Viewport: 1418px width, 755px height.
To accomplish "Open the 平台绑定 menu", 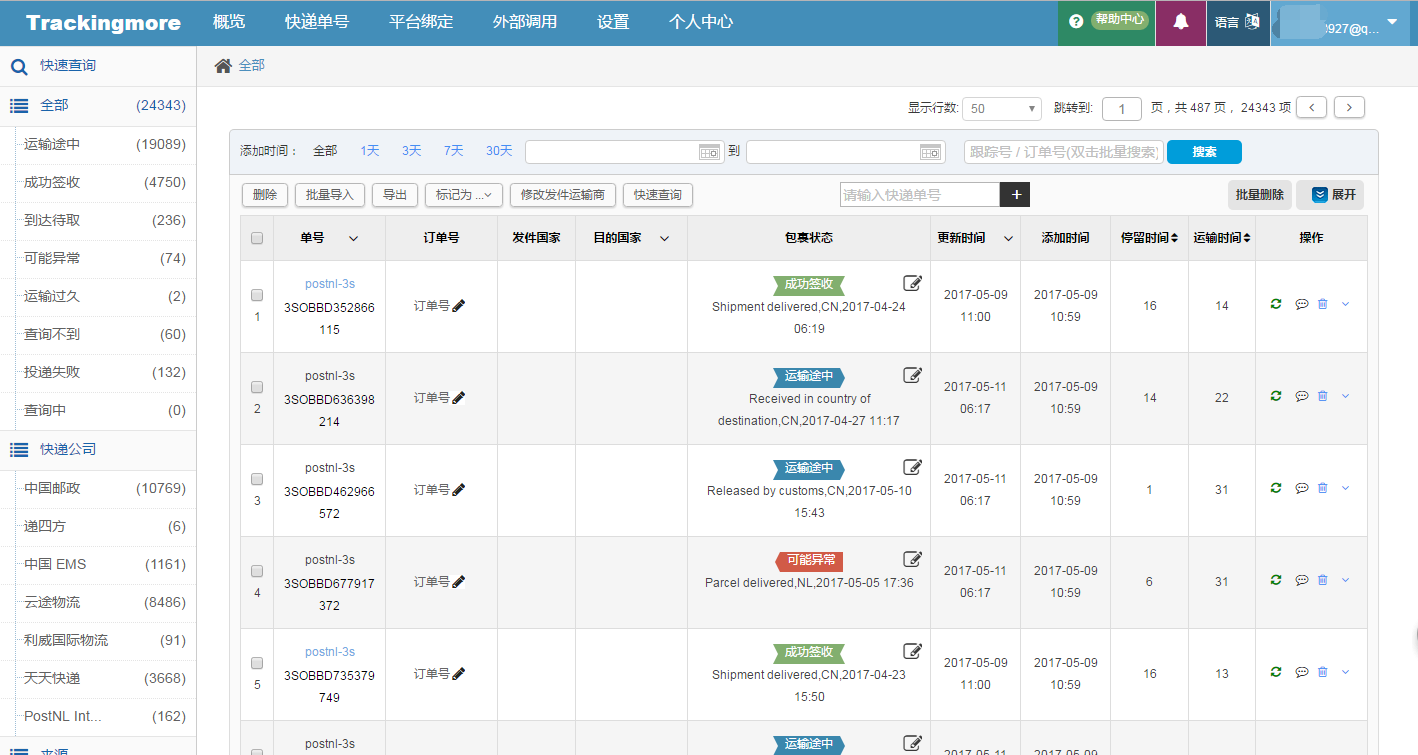I will [x=419, y=20].
